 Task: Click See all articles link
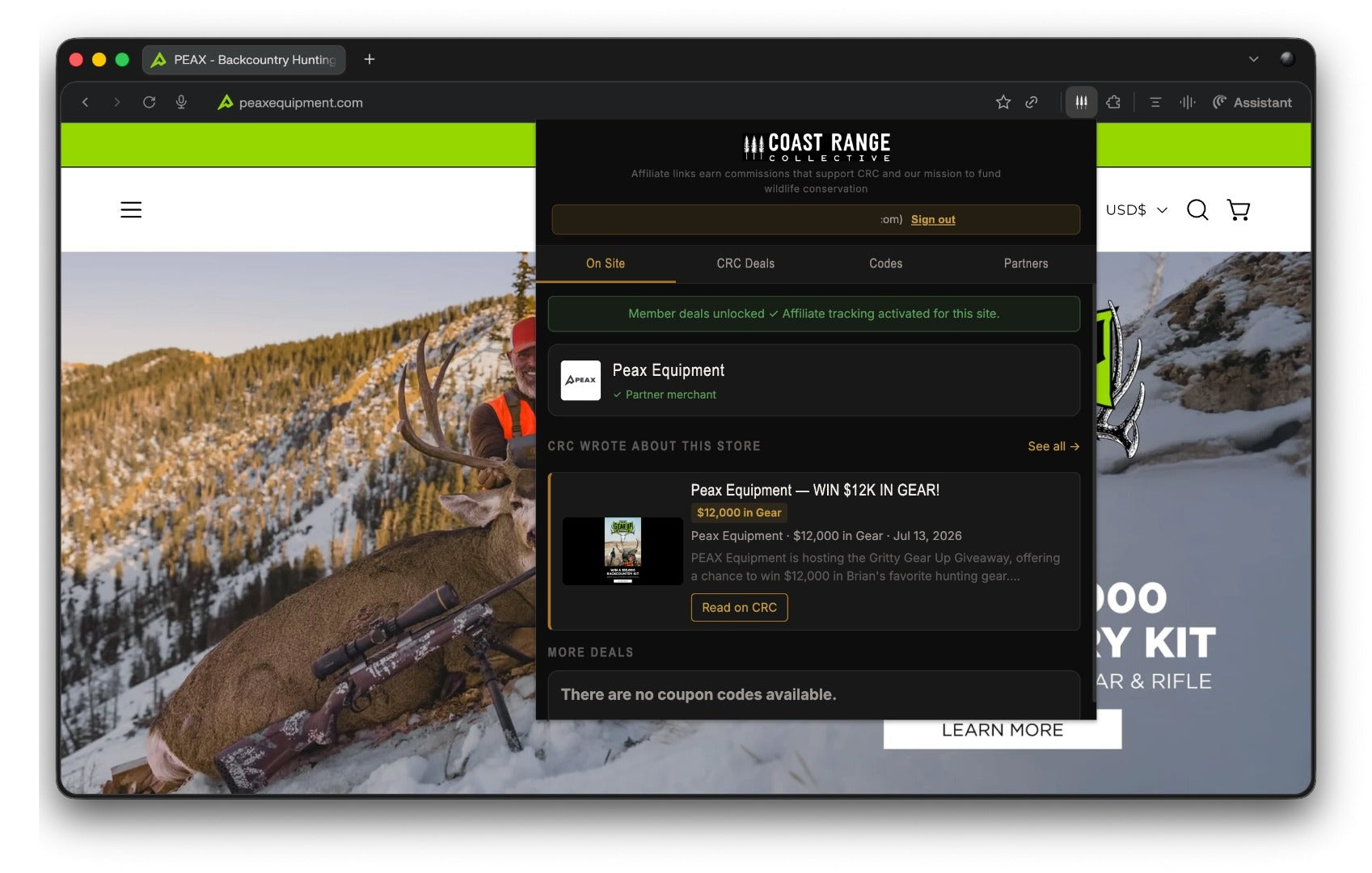tap(1053, 446)
